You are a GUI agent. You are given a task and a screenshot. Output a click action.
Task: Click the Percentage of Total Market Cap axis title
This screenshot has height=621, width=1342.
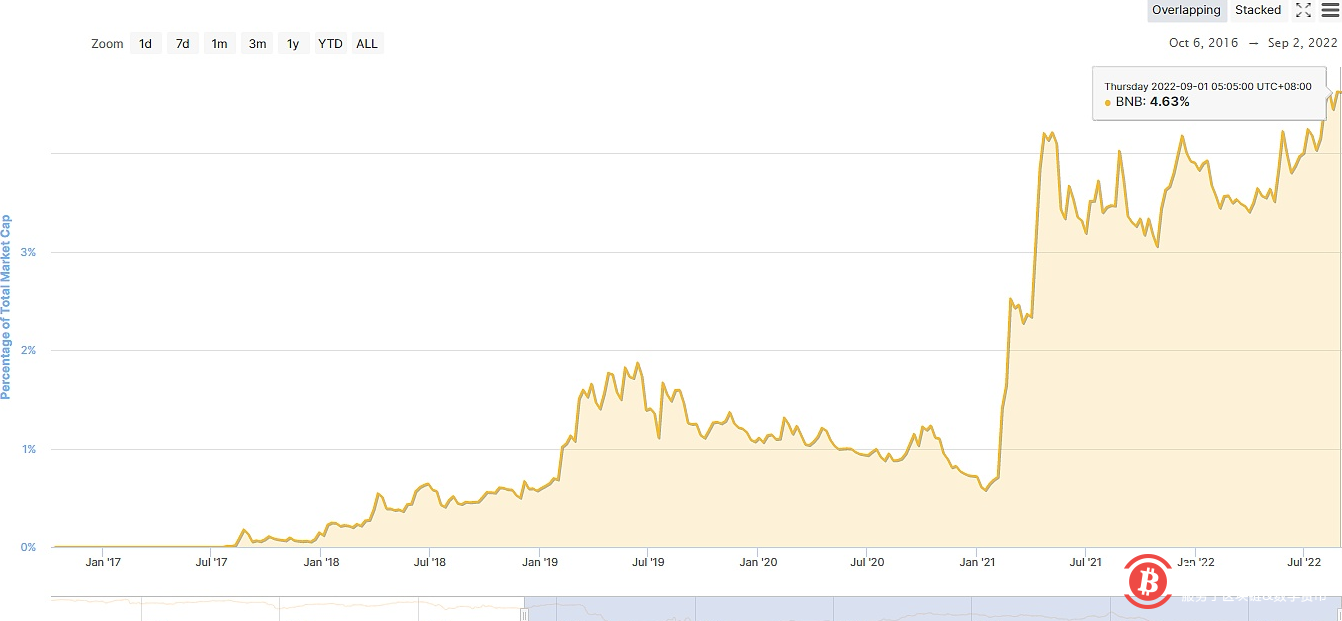tap(6, 307)
